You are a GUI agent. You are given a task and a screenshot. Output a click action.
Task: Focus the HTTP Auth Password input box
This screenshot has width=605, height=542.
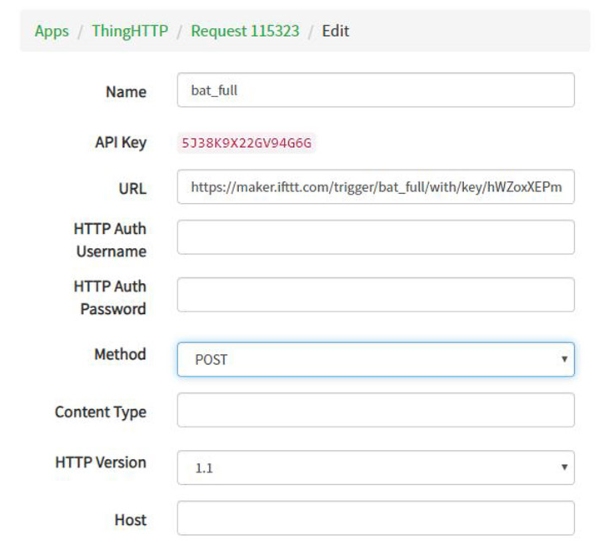click(x=375, y=295)
